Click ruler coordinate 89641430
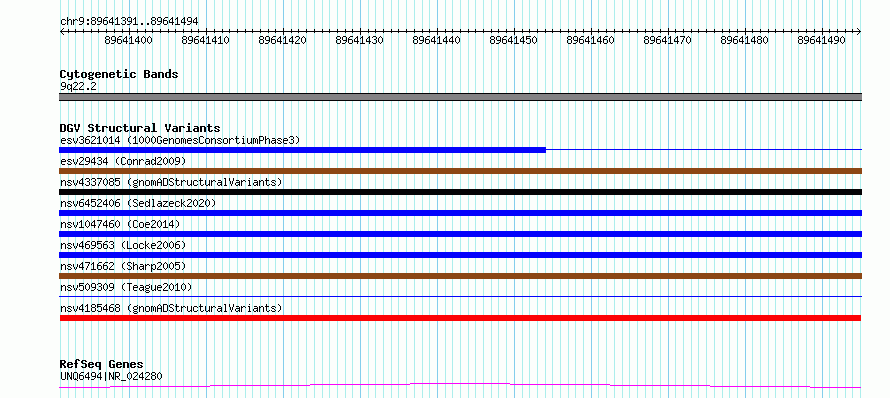 (x=360, y=41)
